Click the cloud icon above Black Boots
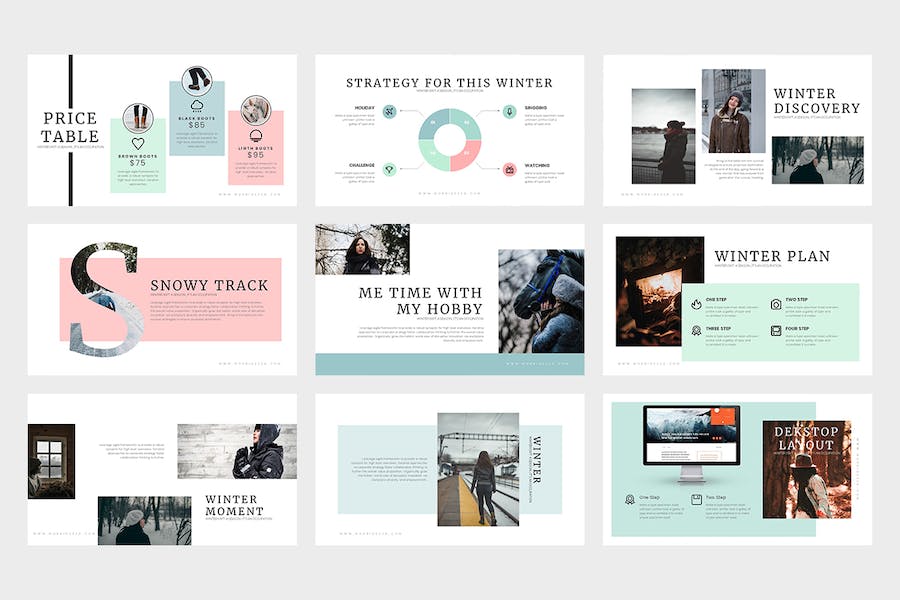 point(196,104)
